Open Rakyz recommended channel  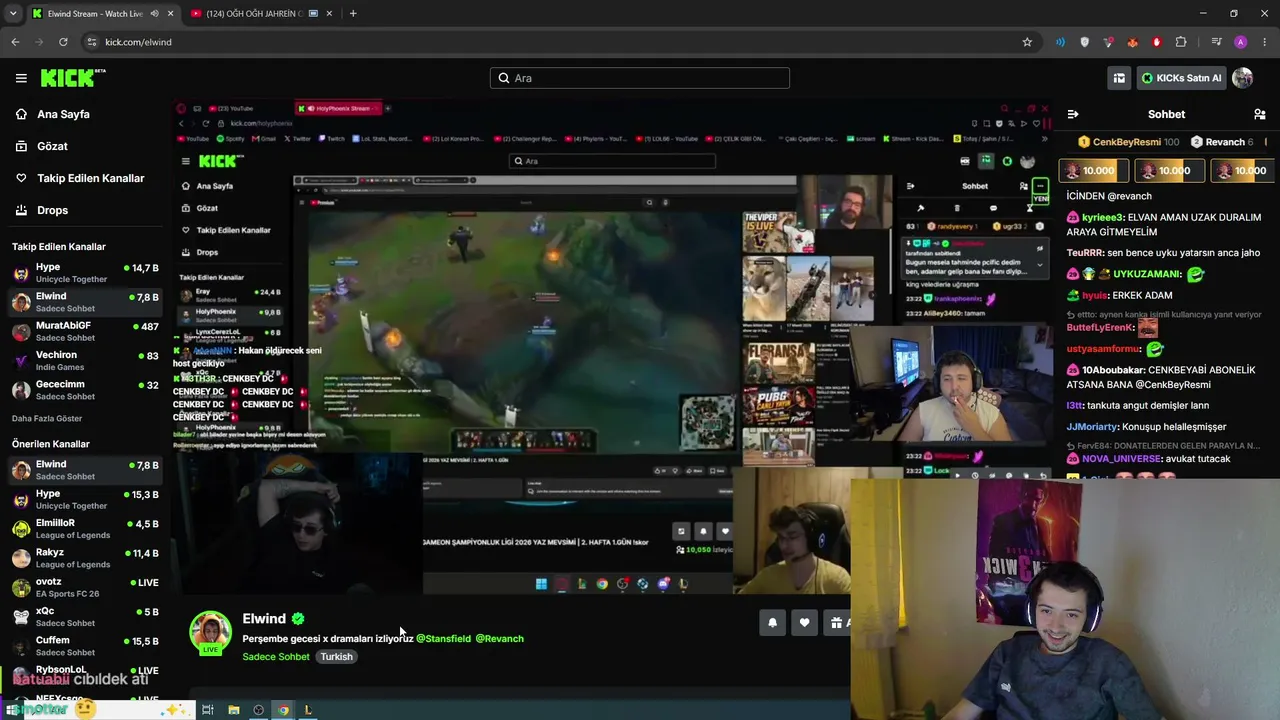pos(85,558)
